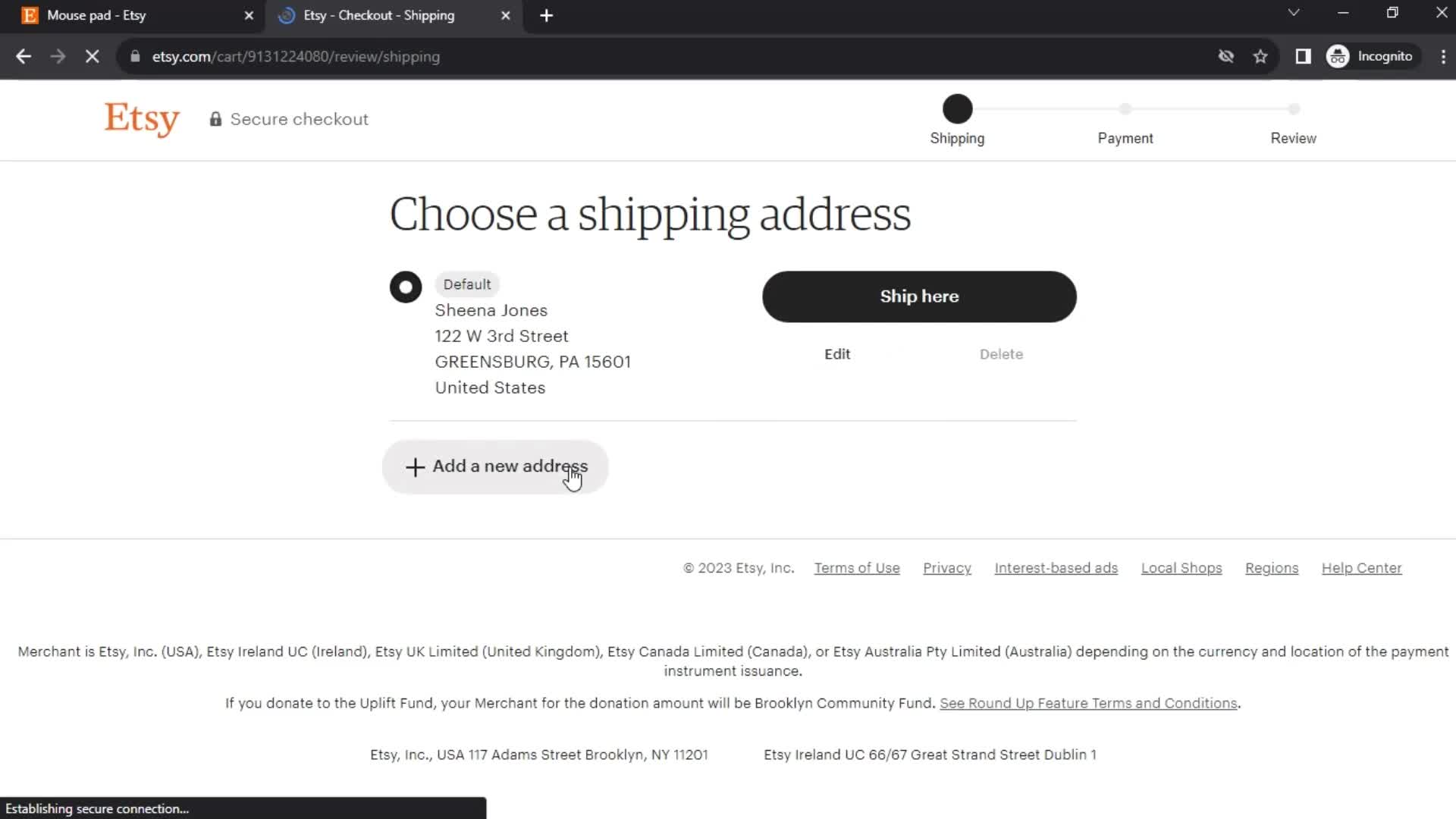The height and width of the screenshot is (819, 1456).
Task: Click the Edit address link
Action: [x=838, y=354]
